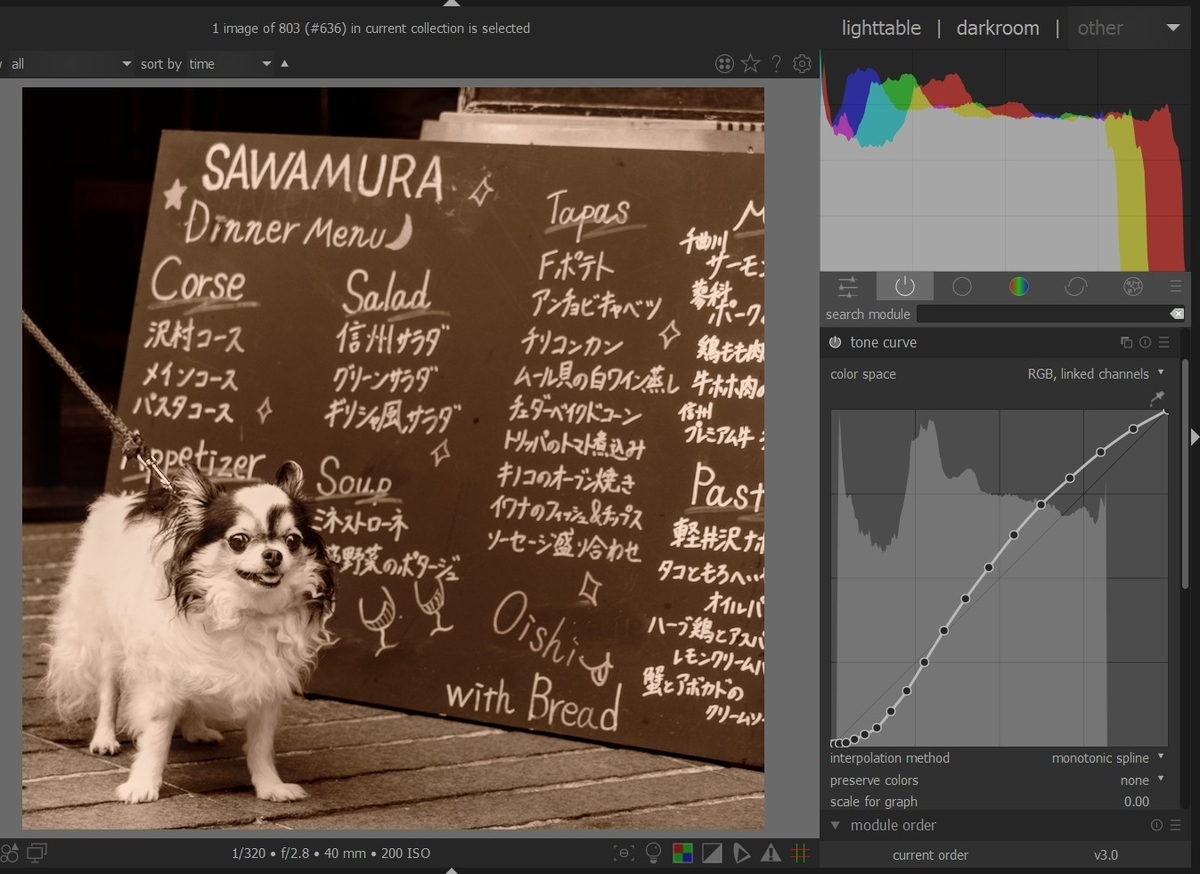Click the tone curve module title

click(883, 342)
